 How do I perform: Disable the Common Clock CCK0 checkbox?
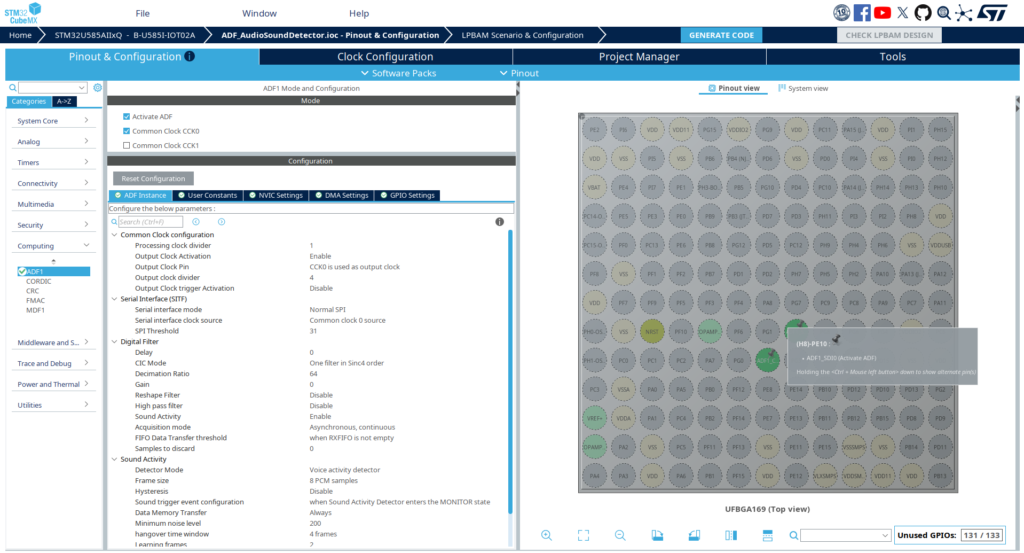[127, 131]
